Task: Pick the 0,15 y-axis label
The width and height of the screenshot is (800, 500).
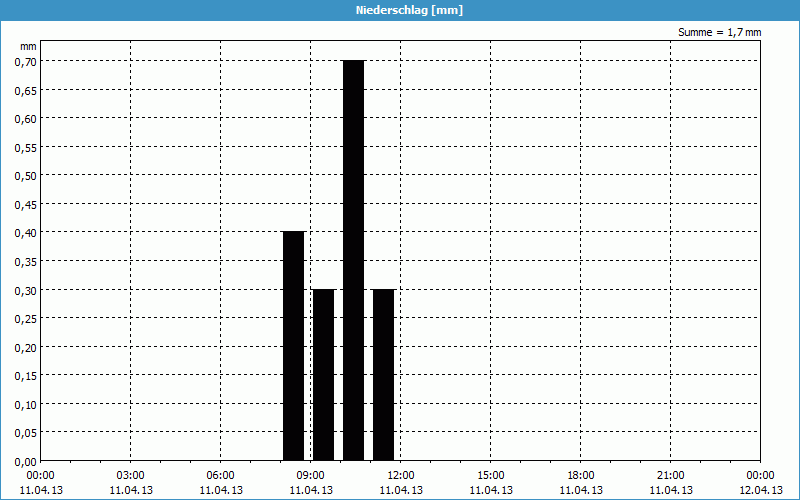Action: (26, 376)
